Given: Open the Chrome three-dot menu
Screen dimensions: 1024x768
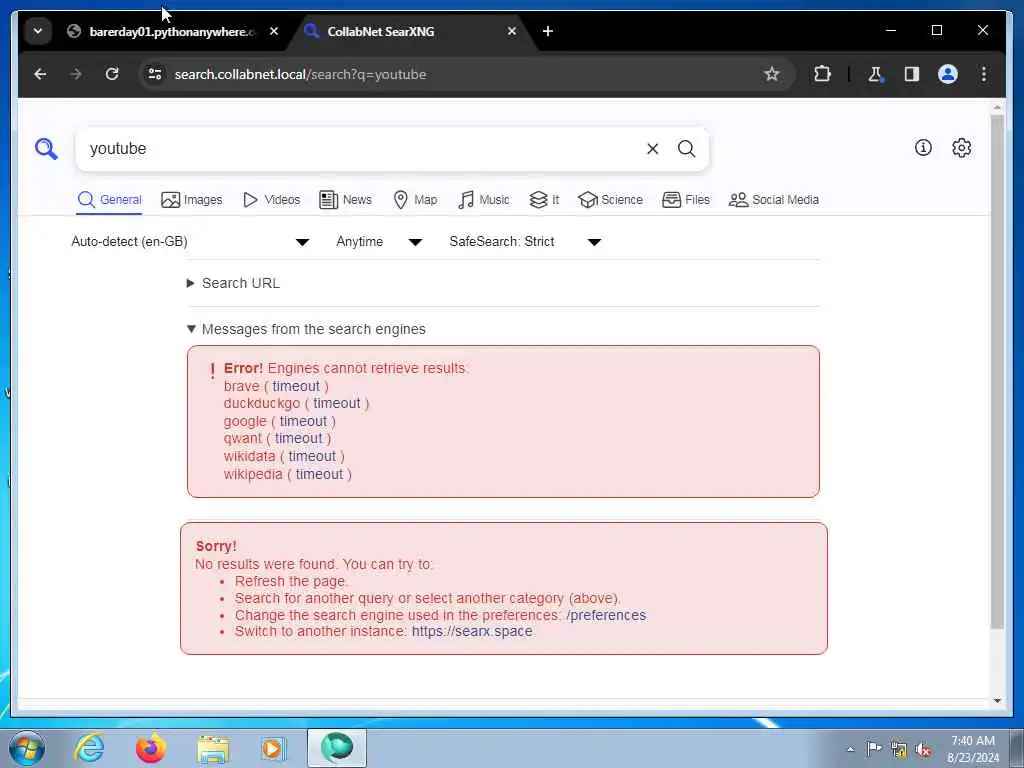Looking at the screenshot, I should (x=984, y=74).
